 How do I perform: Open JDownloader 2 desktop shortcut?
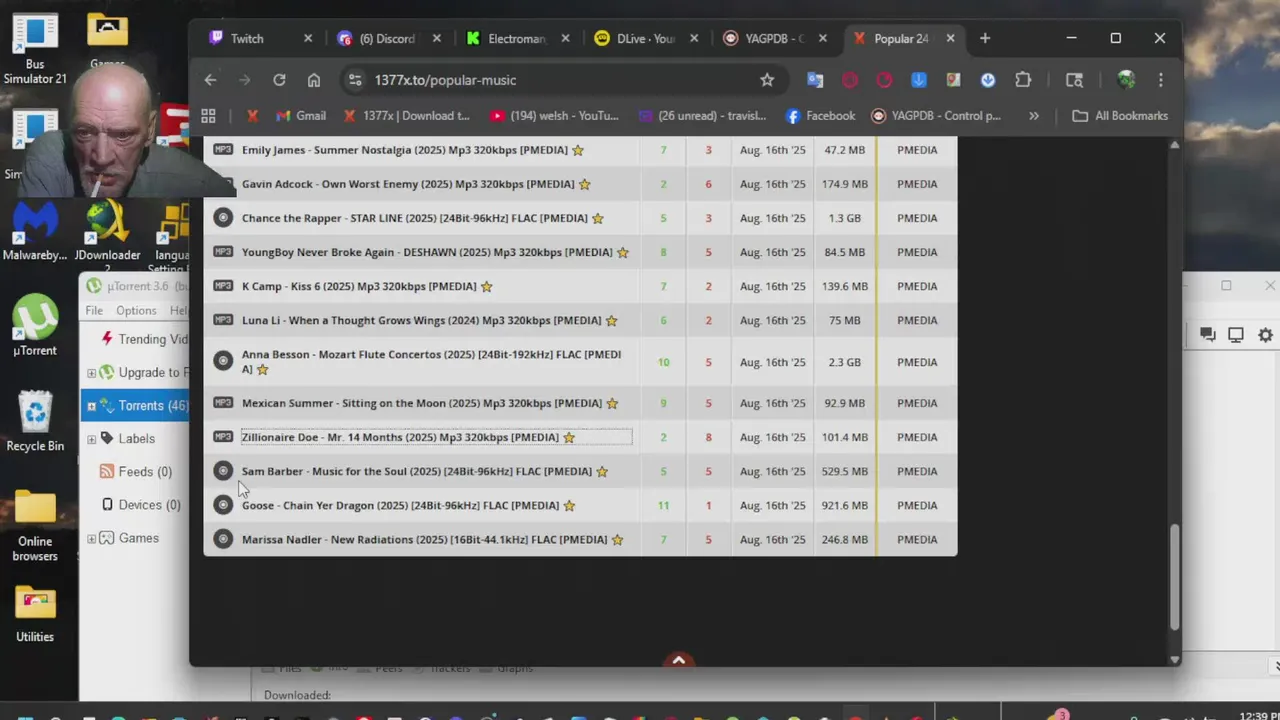click(107, 236)
